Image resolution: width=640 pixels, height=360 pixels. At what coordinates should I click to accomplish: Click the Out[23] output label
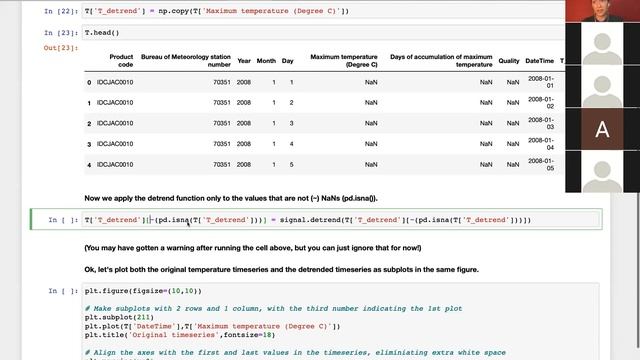click(60, 48)
